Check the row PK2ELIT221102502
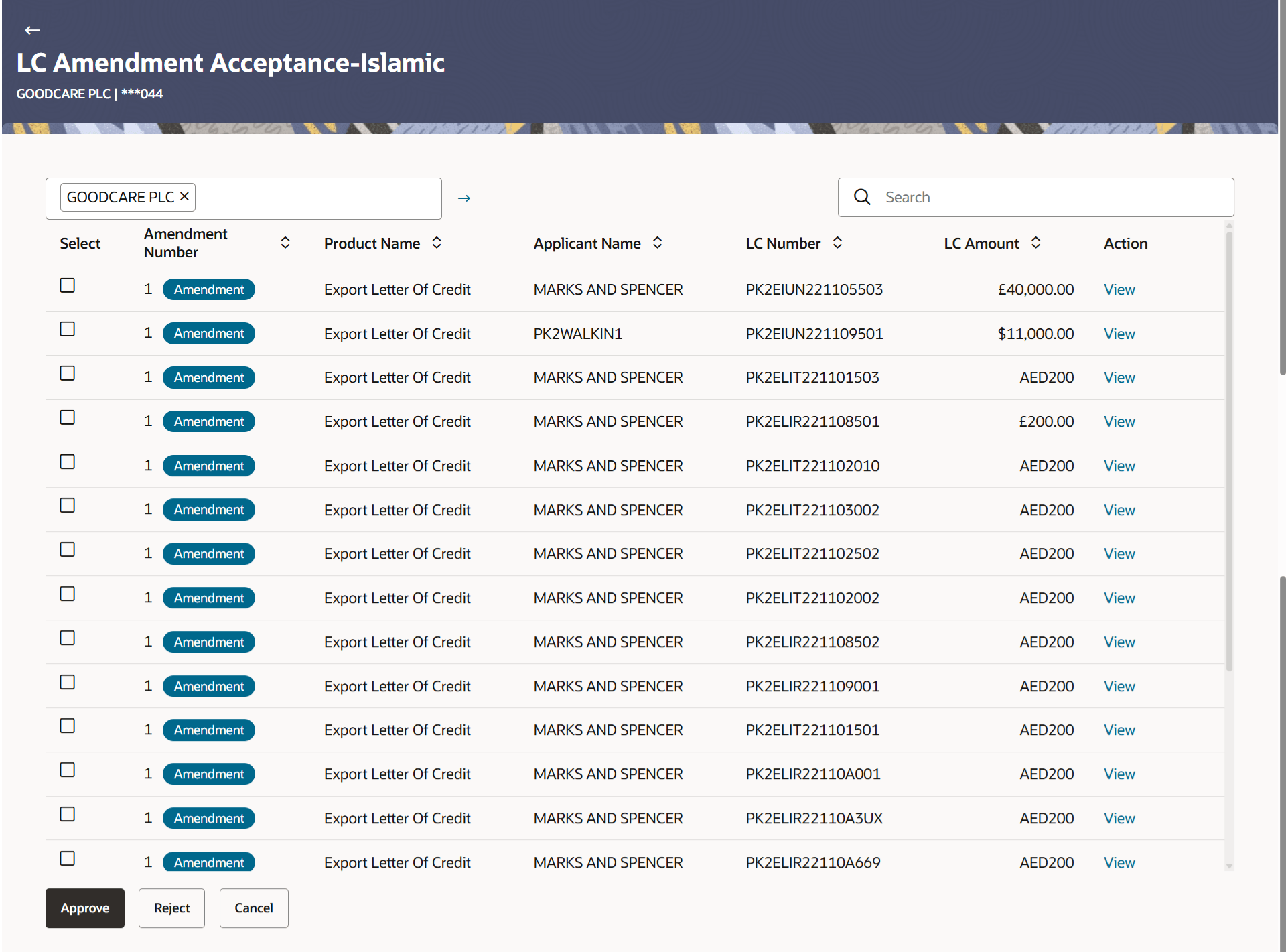The image size is (1286, 952). click(67, 549)
